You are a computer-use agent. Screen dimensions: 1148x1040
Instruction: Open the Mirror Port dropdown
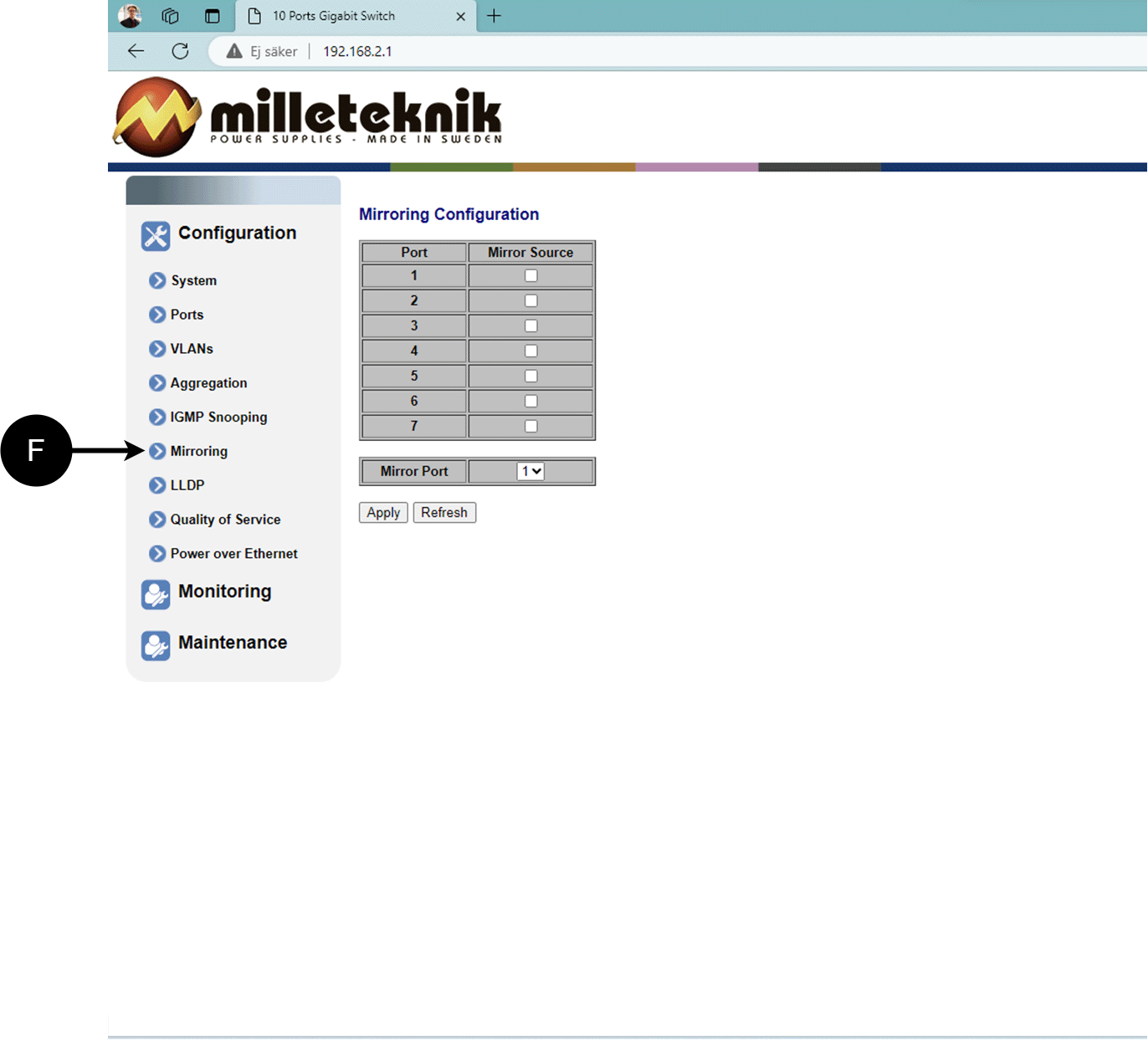(x=530, y=472)
